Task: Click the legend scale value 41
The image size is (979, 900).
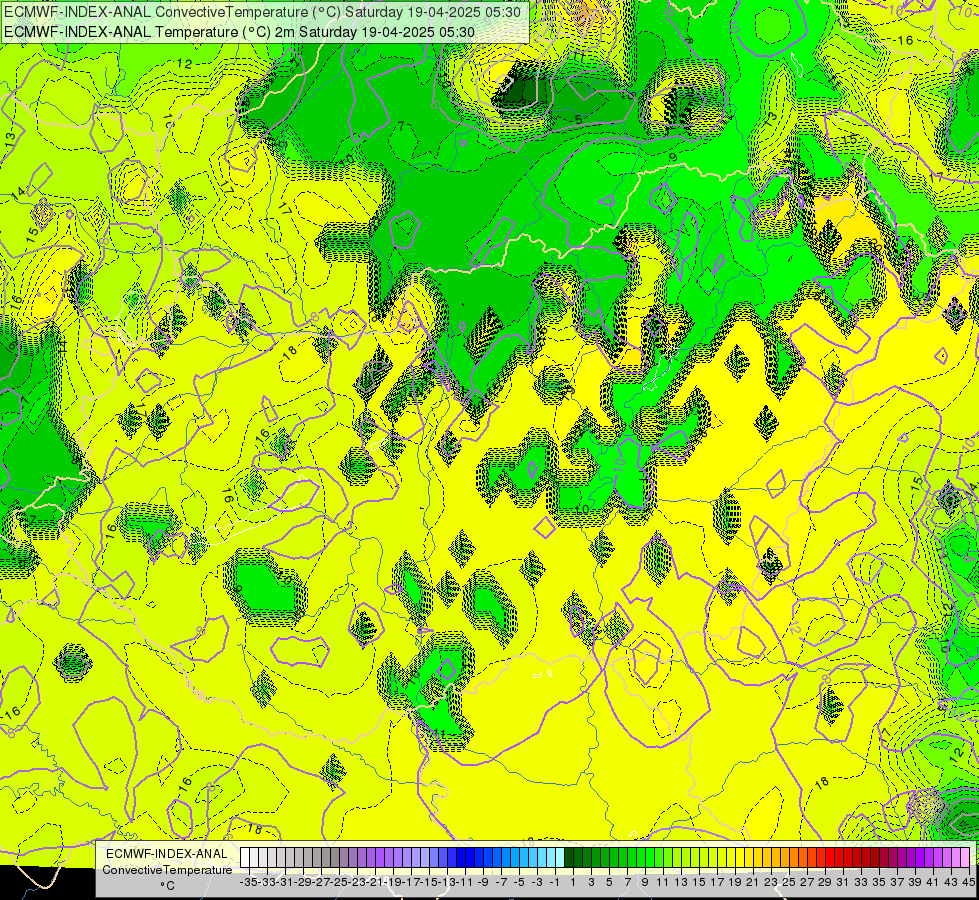Action: click(x=933, y=882)
